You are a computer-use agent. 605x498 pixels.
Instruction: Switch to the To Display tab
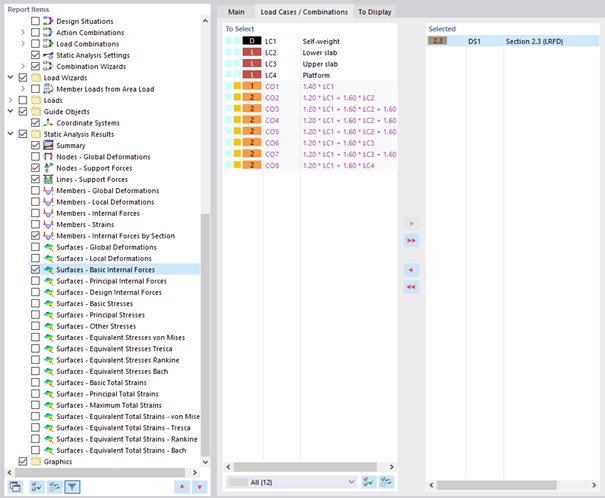pyautogui.click(x=375, y=12)
